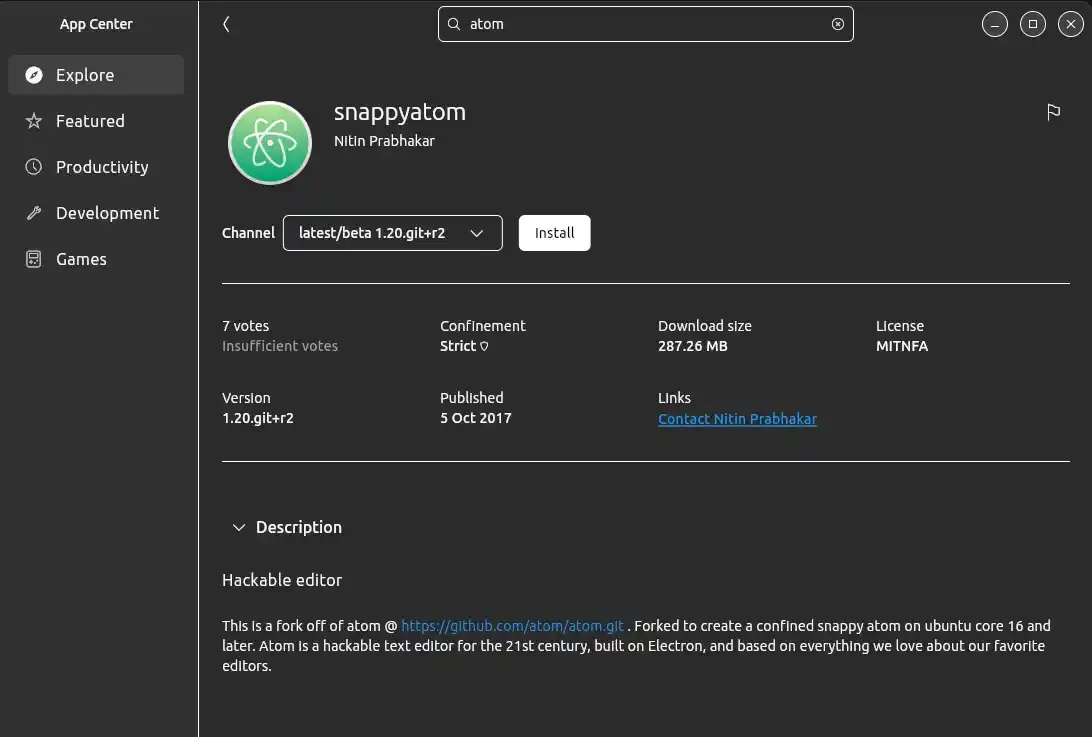Report snappyatom with the flag icon
Viewport: 1092px width, 737px height.
1053,112
